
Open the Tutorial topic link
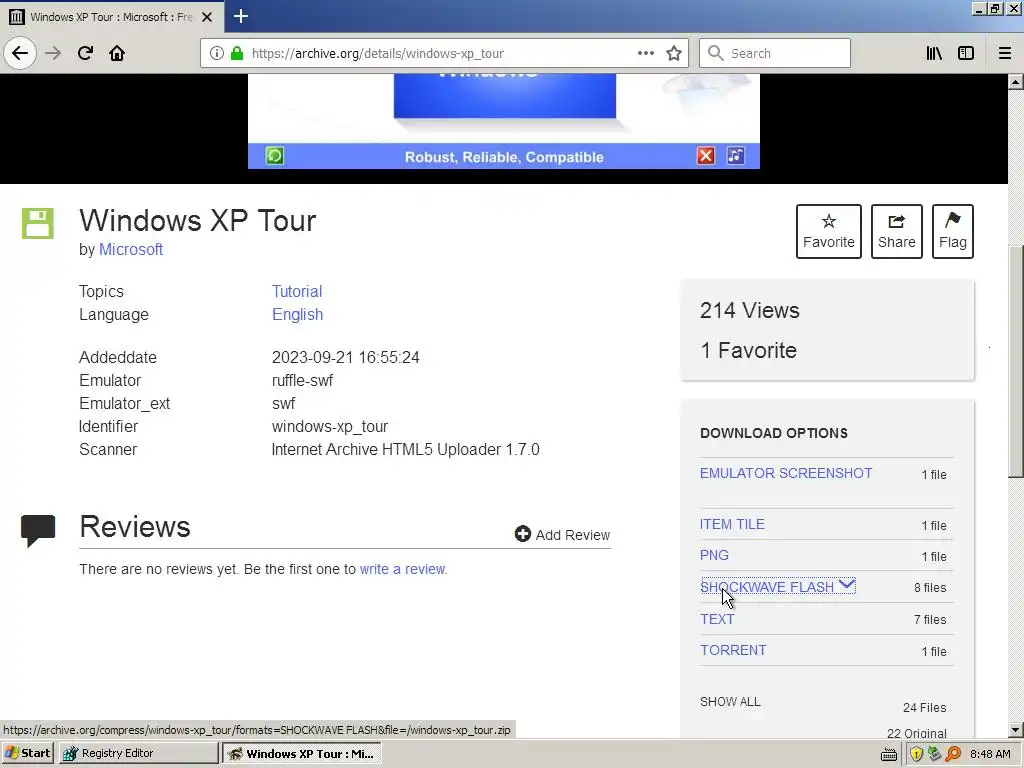point(297,291)
